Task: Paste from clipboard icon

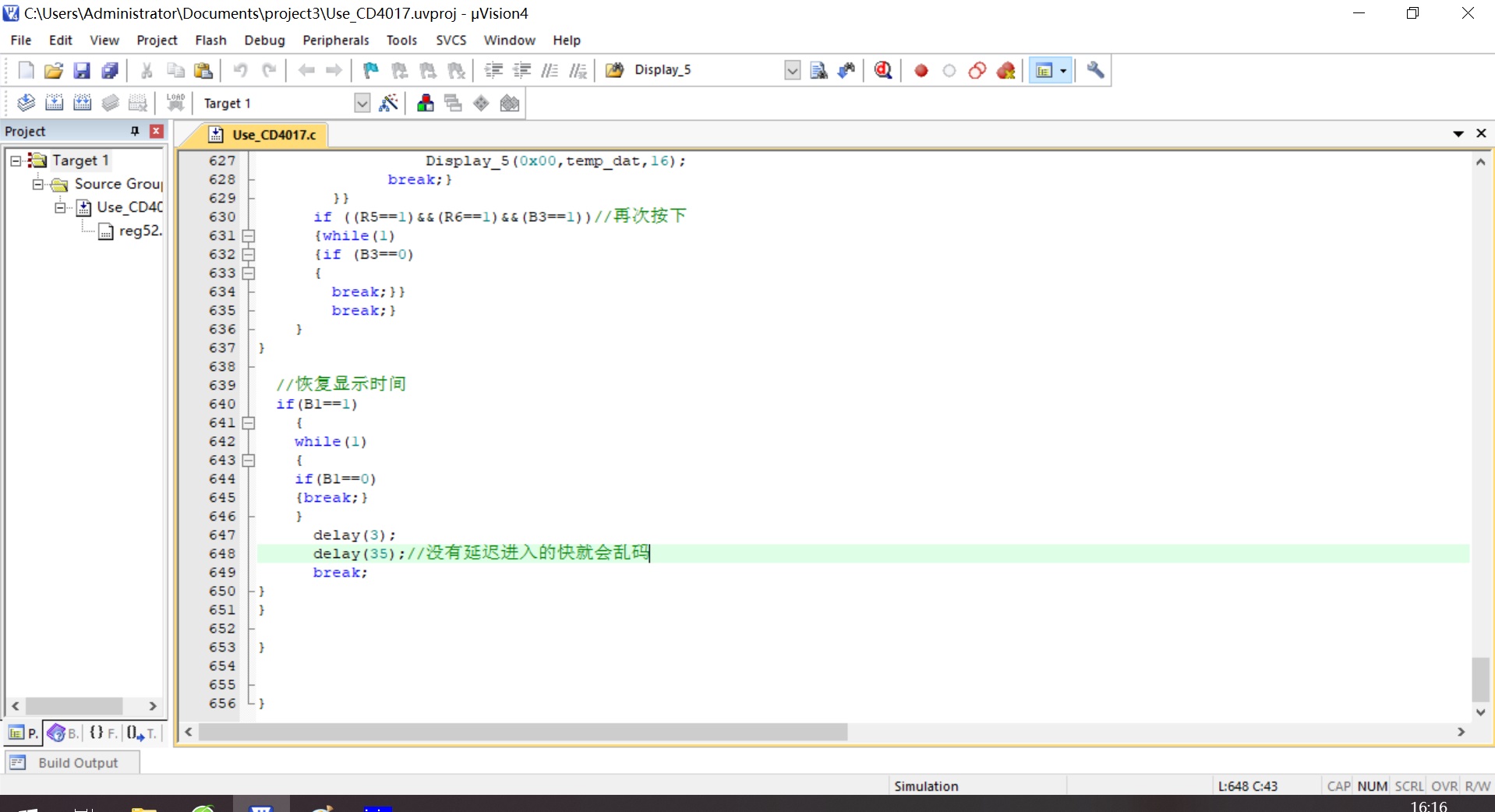Action: pyautogui.click(x=203, y=70)
